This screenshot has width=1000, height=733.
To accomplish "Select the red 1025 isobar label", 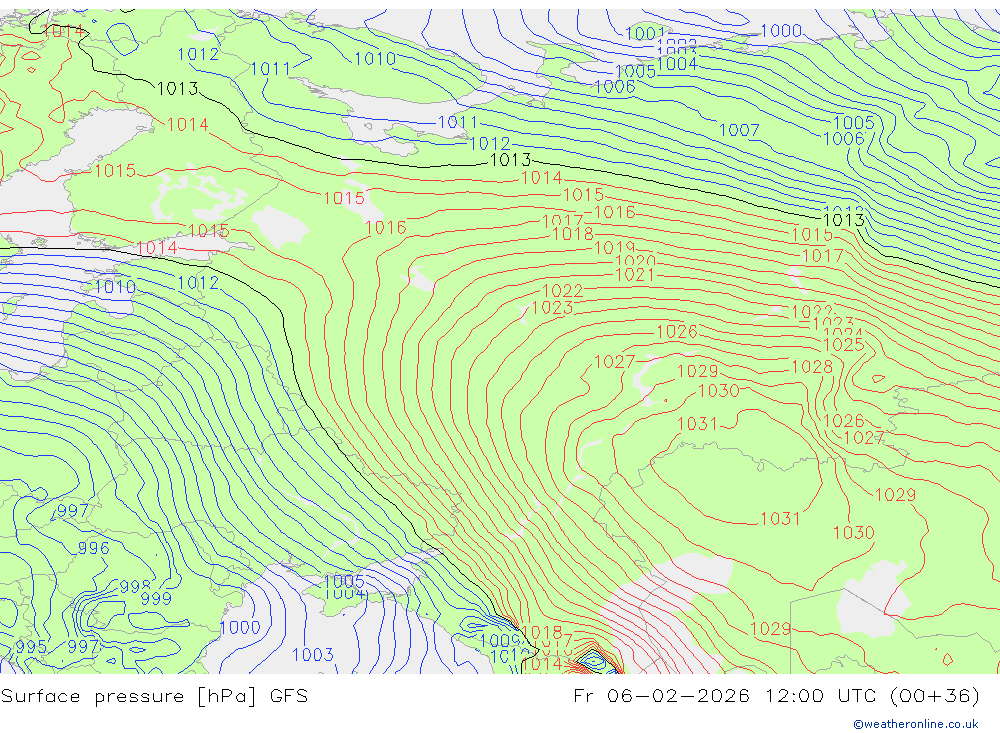I will 844,344.
